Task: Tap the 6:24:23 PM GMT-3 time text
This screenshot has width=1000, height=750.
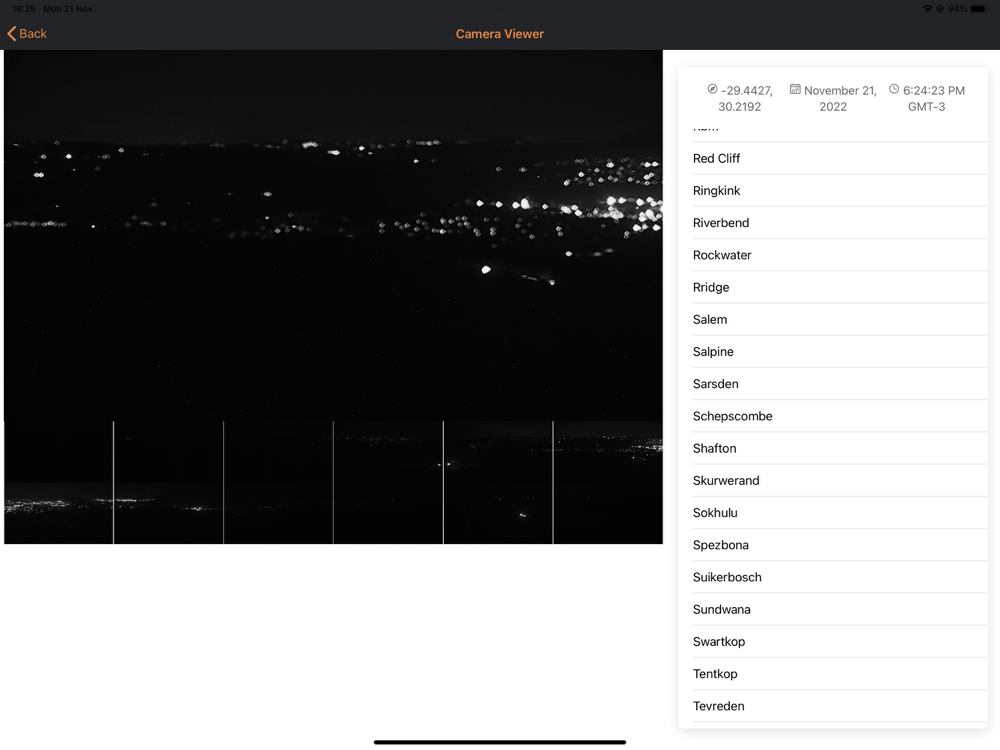Action: pos(934,98)
